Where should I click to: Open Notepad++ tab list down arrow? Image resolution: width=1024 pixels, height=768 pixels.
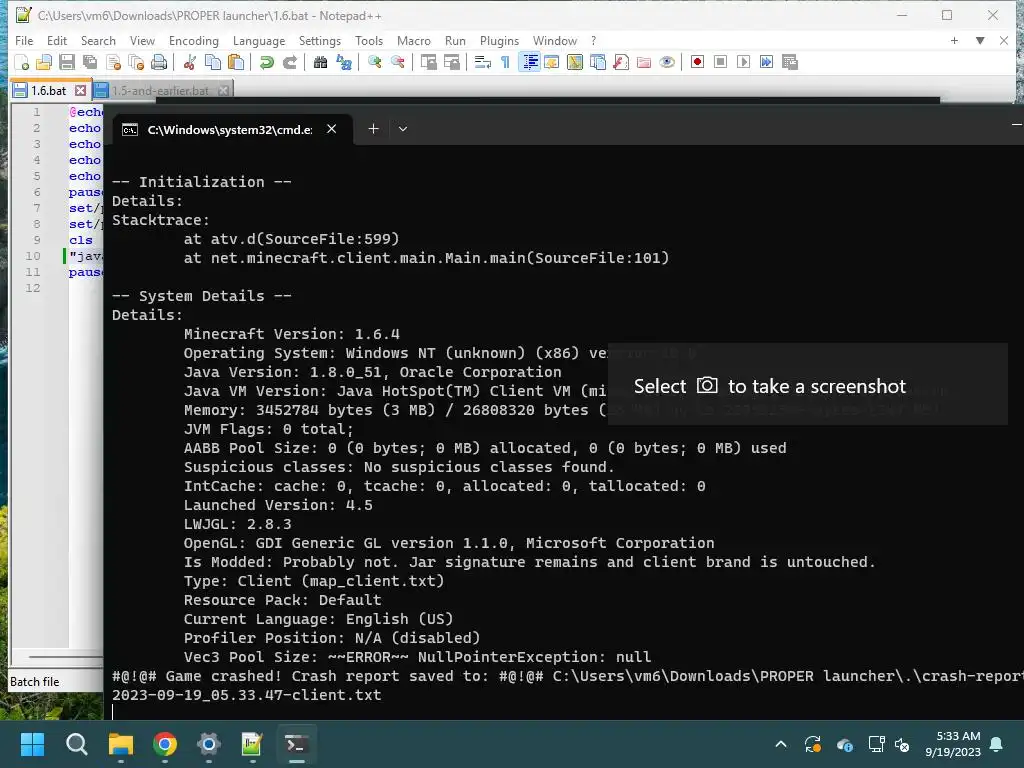[980, 40]
